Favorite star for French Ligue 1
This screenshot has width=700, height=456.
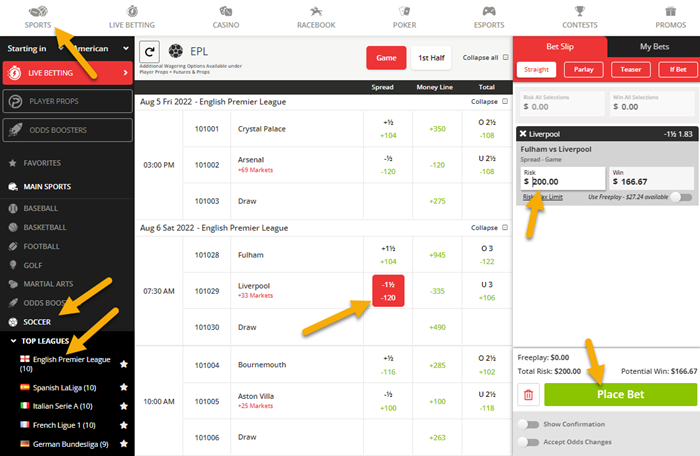(124, 425)
